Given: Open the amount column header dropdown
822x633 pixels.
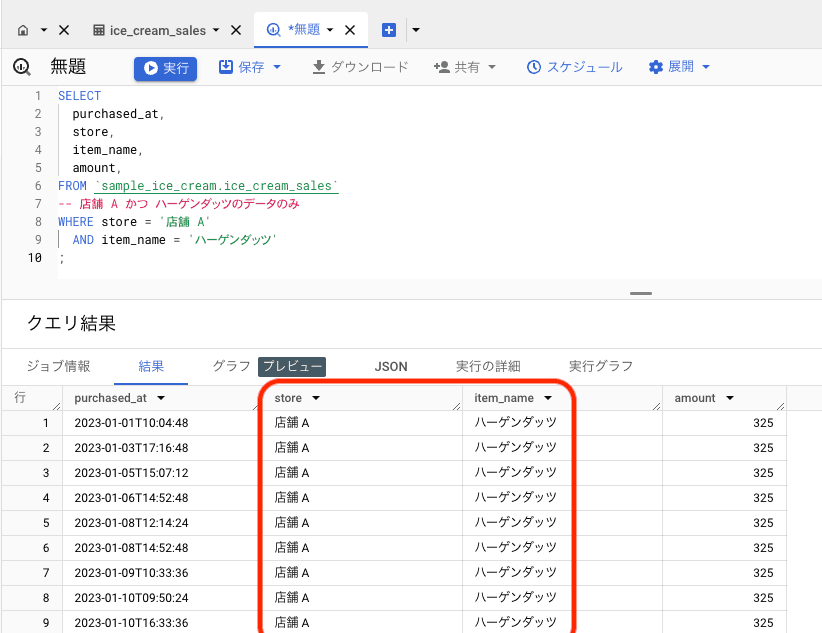Looking at the screenshot, I should click(x=730, y=398).
